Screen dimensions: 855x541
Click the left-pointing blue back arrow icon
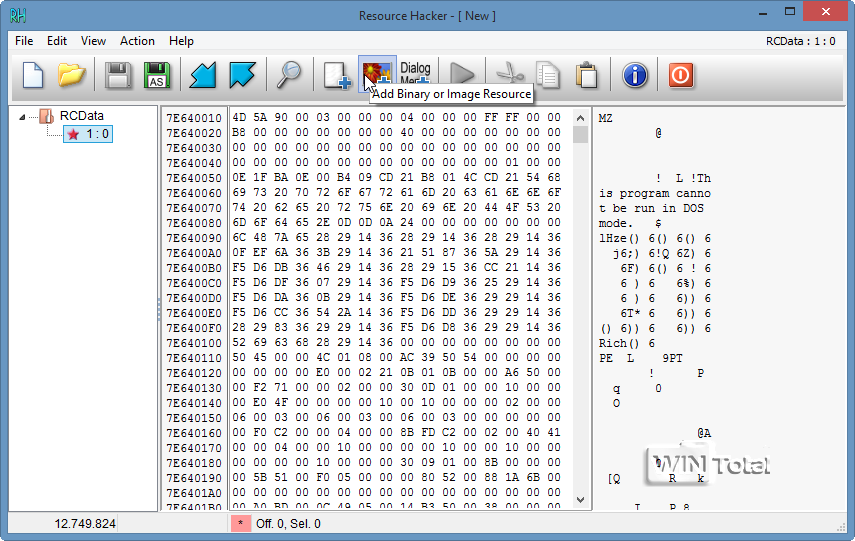click(203, 75)
